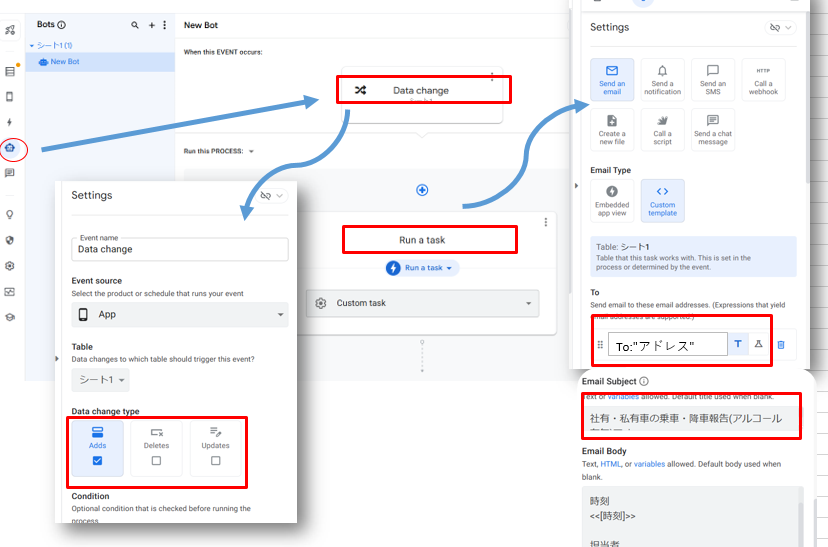Open expression flask button beside To field

click(758, 344)
